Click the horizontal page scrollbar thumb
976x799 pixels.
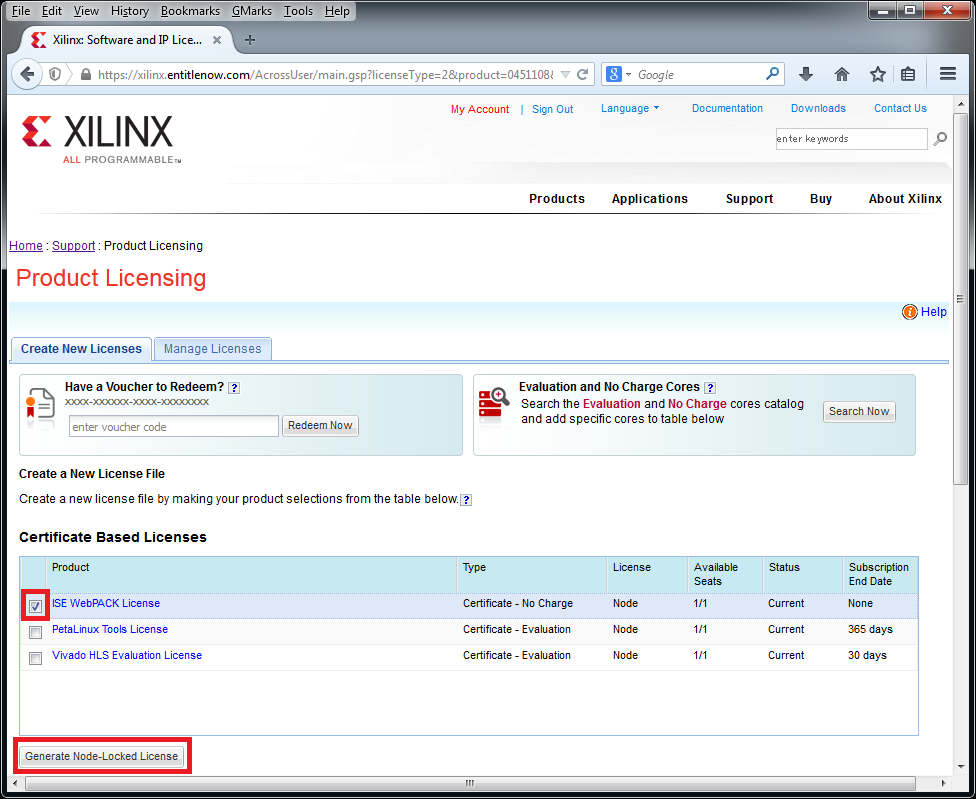469,783
